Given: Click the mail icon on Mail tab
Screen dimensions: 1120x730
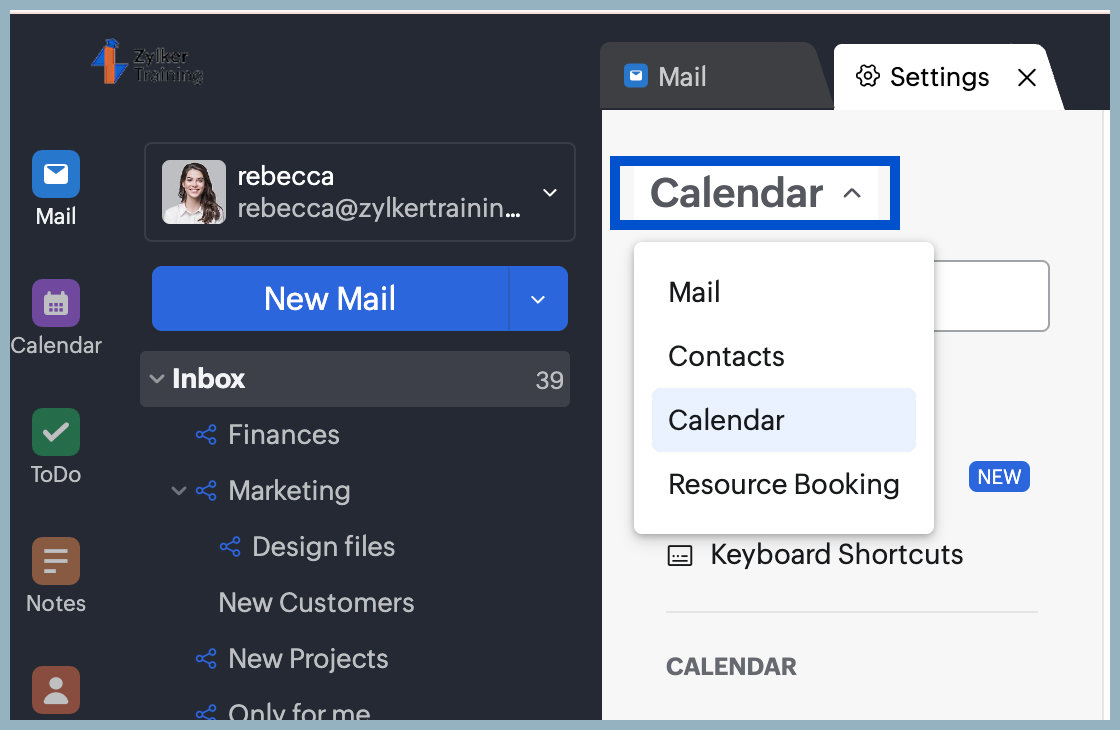Looking at the screenshot, I should (x=636, y=76).
